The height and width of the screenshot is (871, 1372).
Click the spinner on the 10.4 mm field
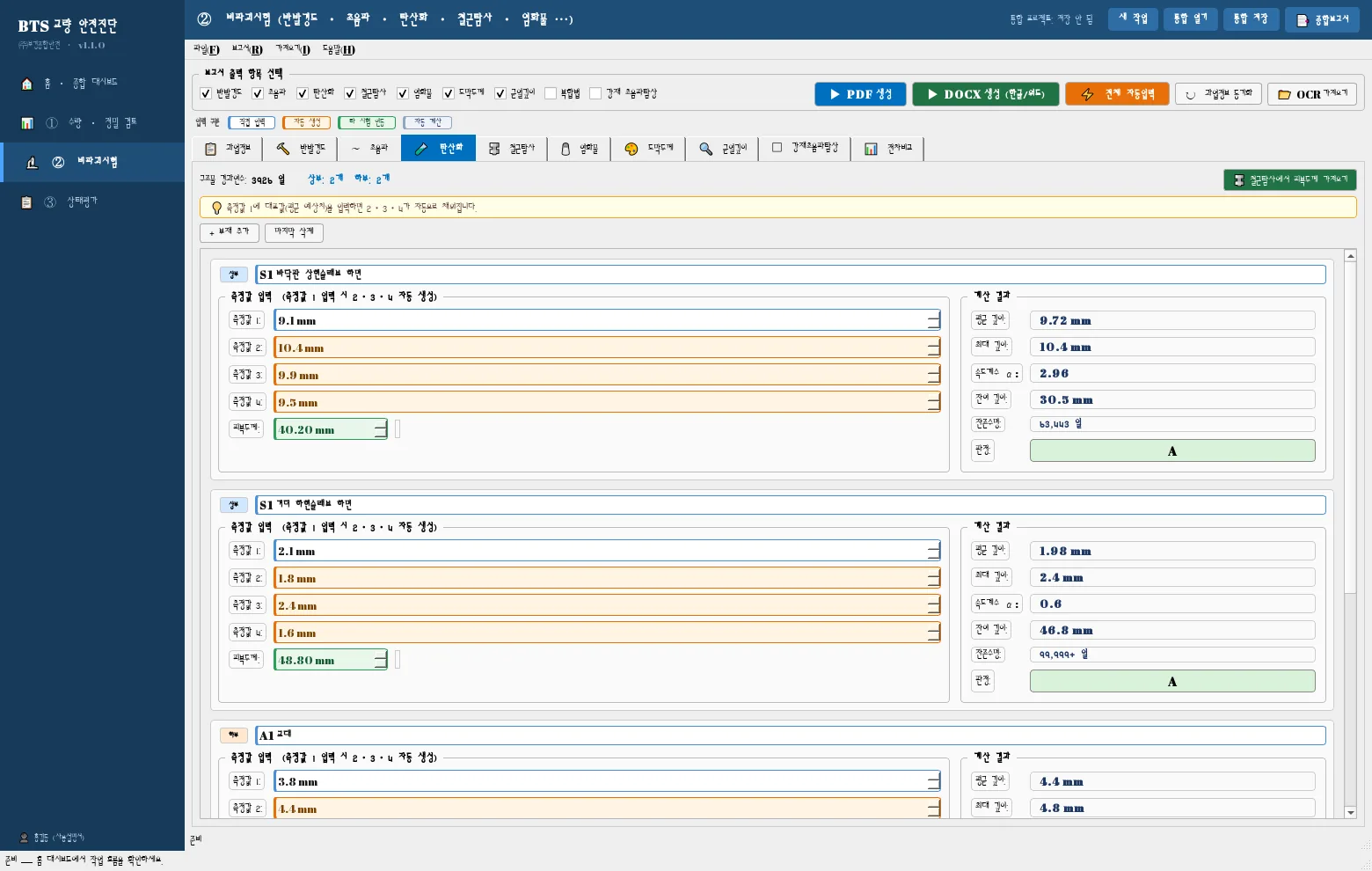(934, 348)
